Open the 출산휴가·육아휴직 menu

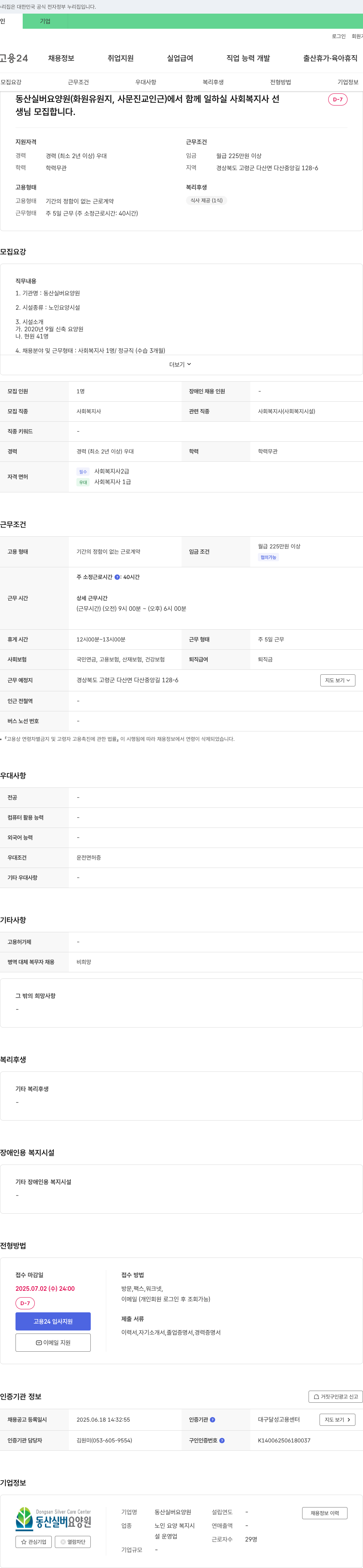[x=330, y=59]
